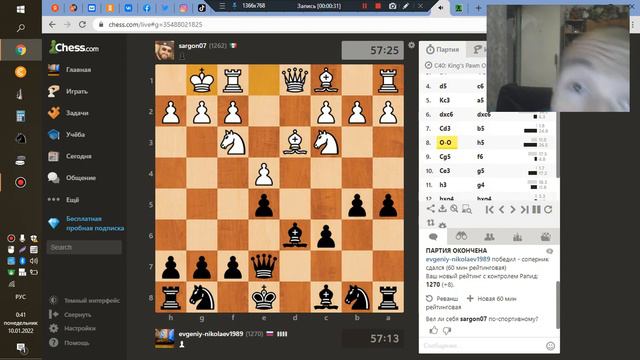
Task: Open recorder pencil drawing tool
Action: pyautogui.click(x=406, y=6)
